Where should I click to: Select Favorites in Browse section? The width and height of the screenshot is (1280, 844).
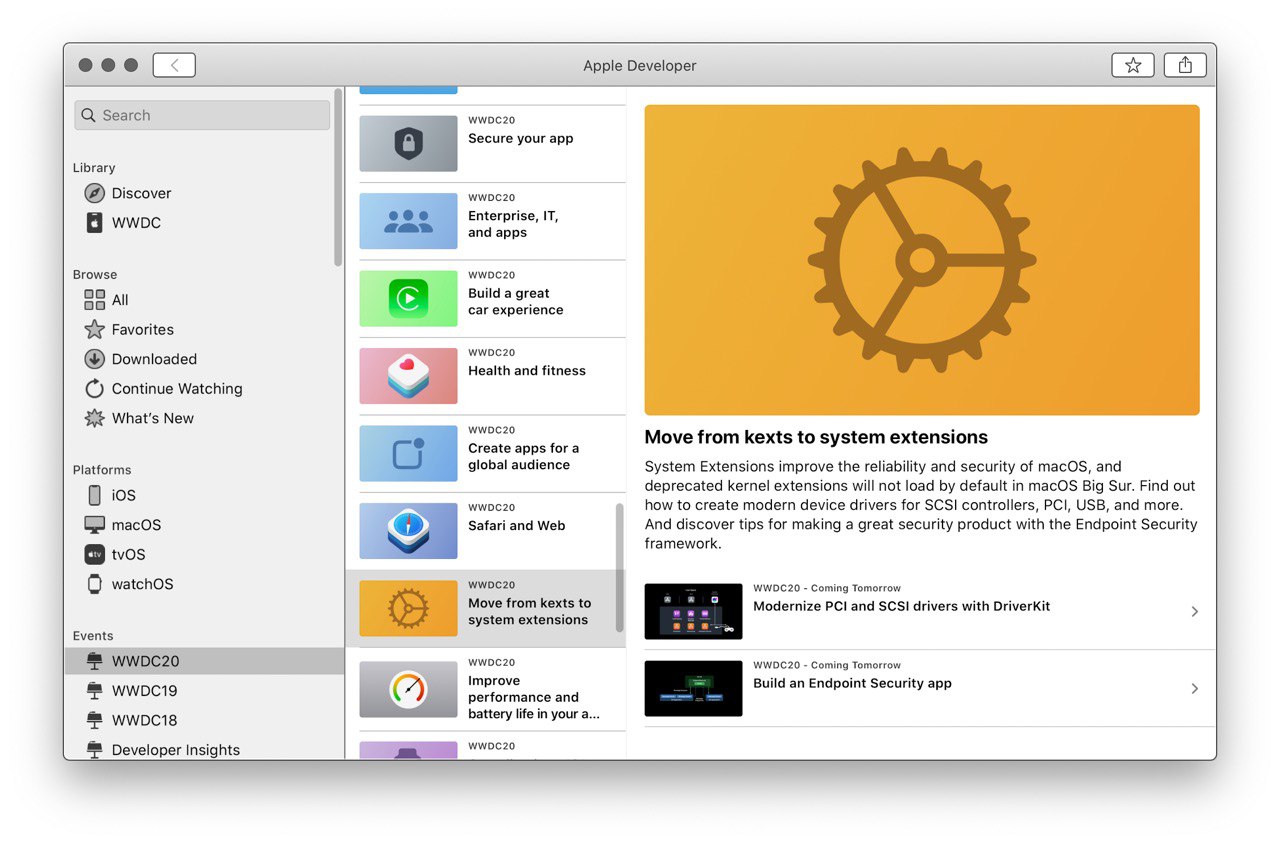(x=143, y=329)
